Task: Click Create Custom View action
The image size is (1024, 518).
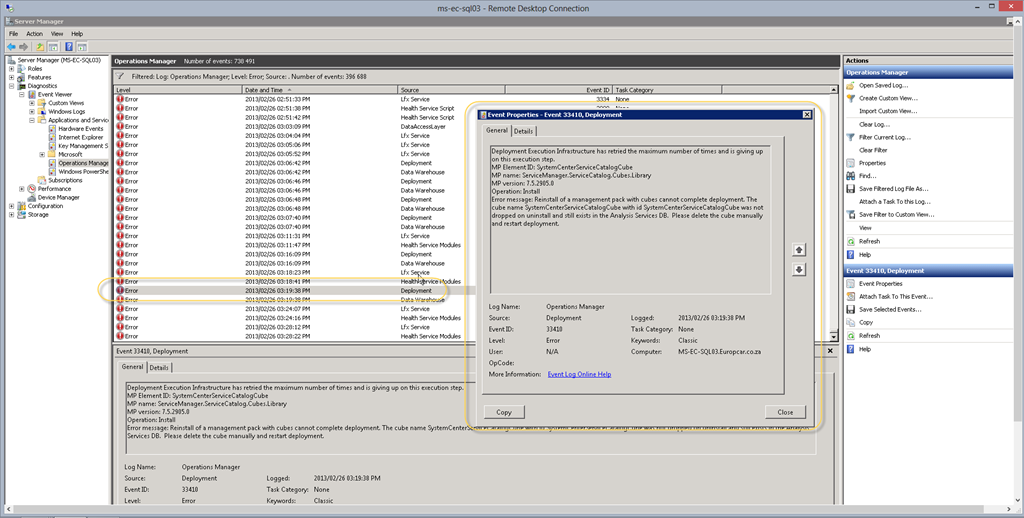Action: pyautogui.click(x=889, y=98)
